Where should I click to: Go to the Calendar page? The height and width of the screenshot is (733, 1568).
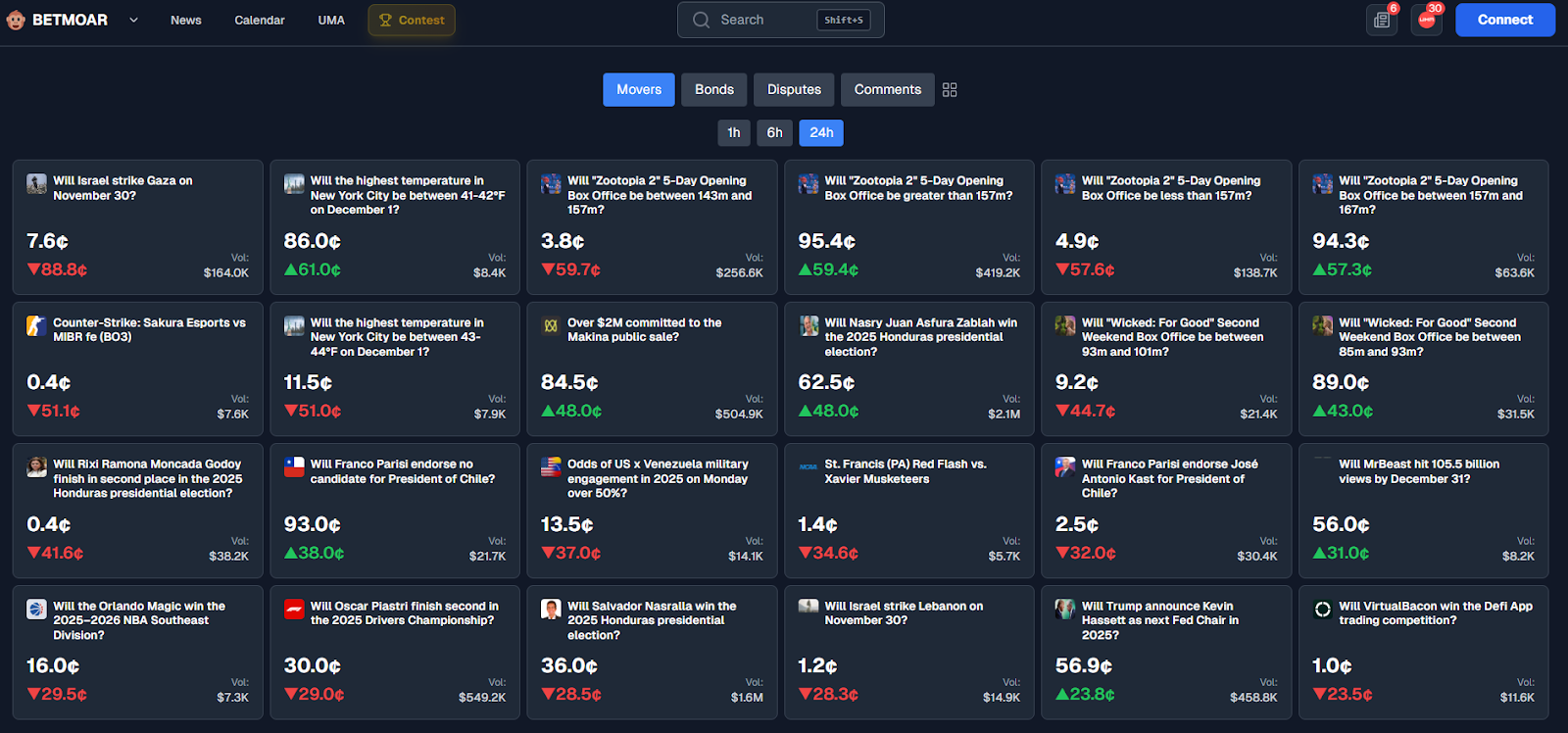(x=260, y=20)
